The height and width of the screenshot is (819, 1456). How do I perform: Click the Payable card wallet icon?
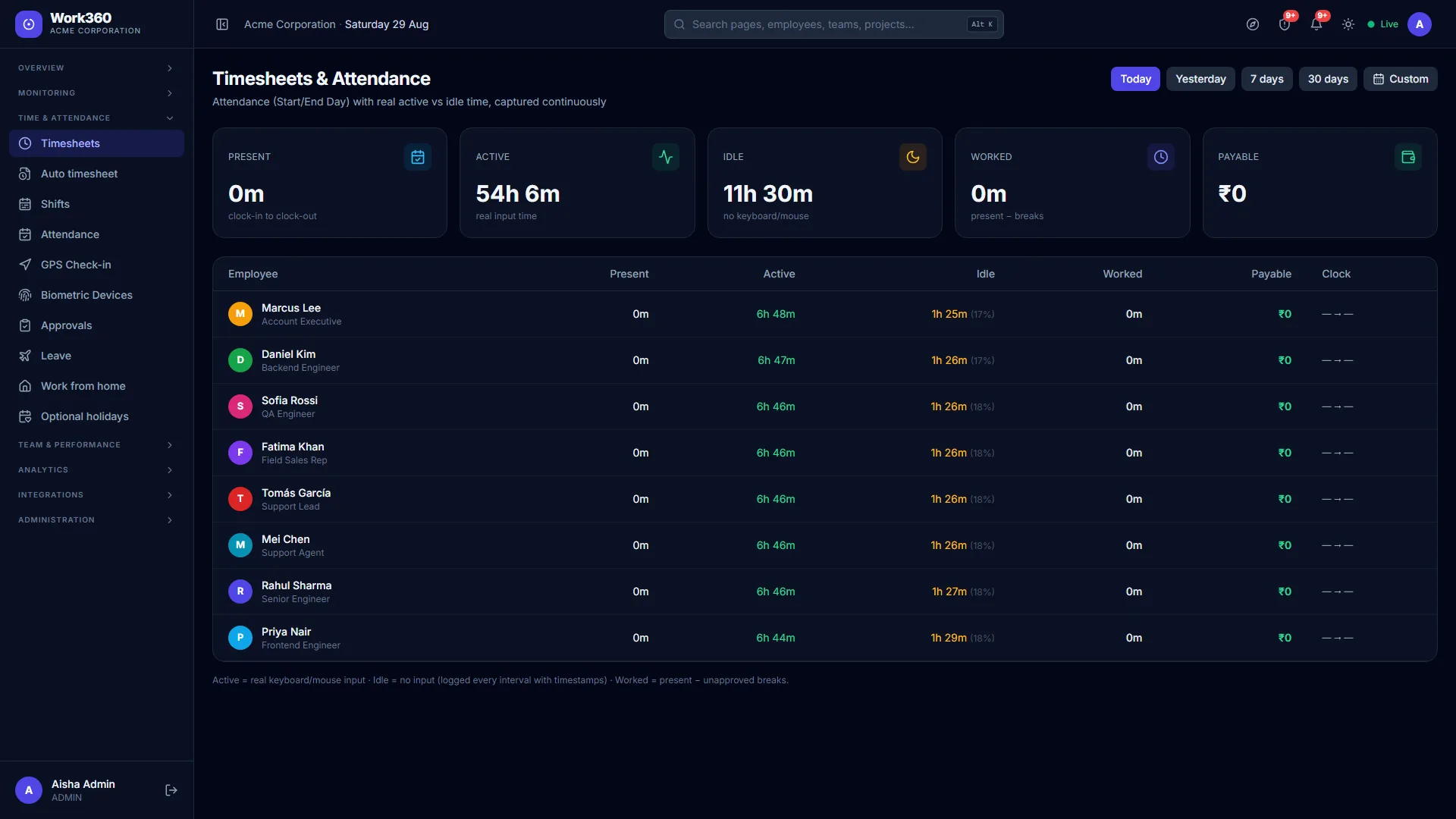point(1408,157)
